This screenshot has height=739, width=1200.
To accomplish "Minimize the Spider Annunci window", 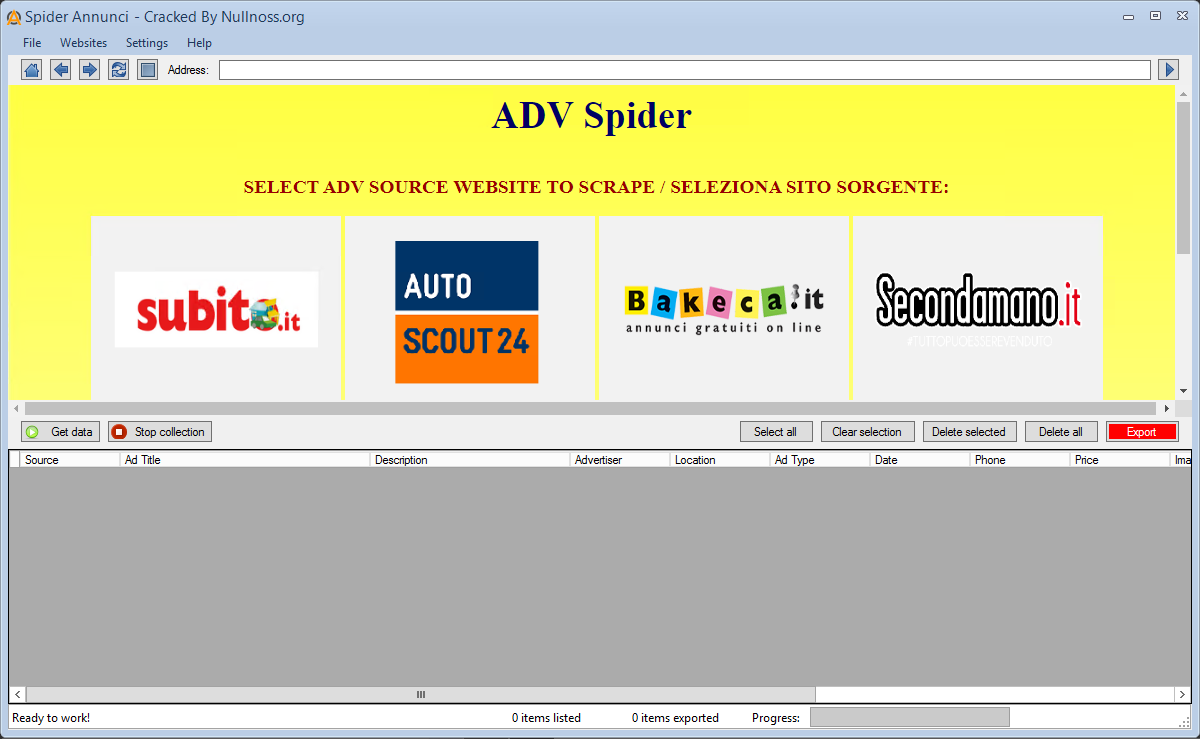I will [1128, 16].
